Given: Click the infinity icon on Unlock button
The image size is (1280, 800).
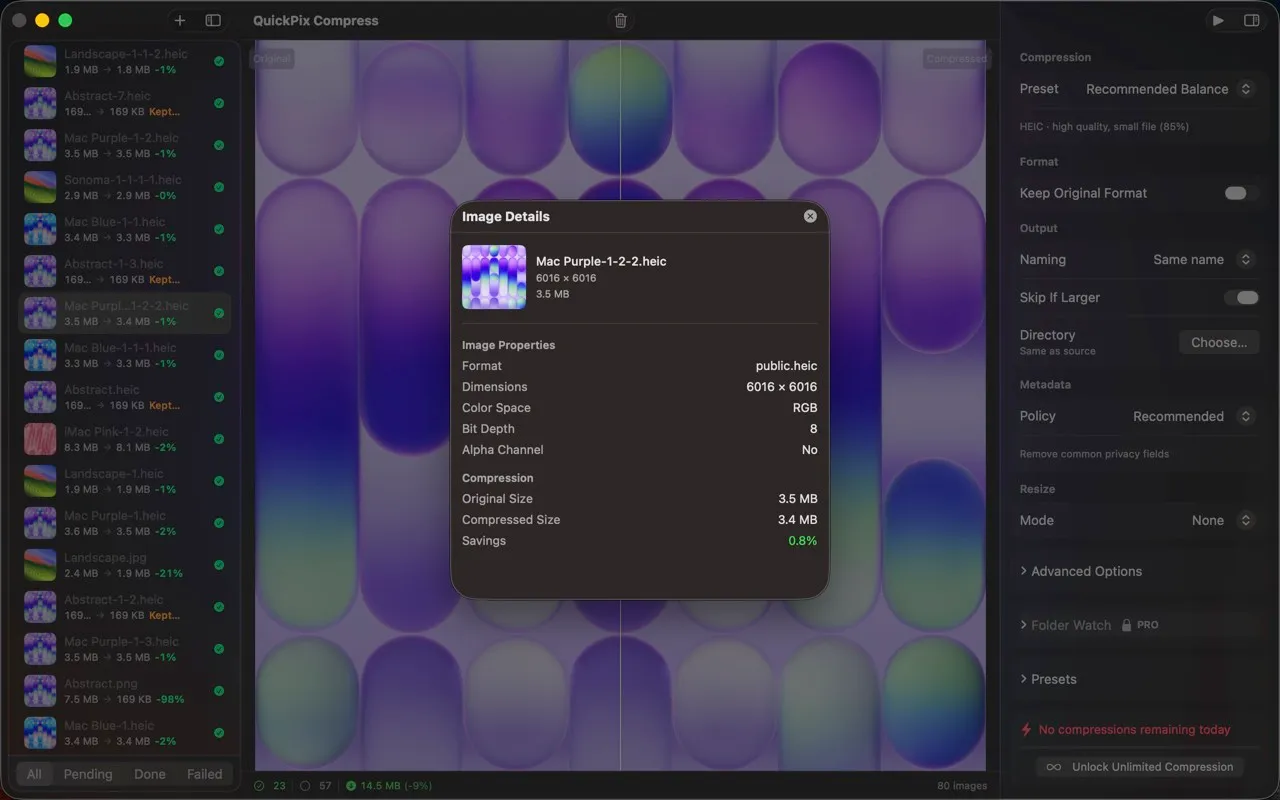Looking at the screenshot, I should coord(1053,767).
